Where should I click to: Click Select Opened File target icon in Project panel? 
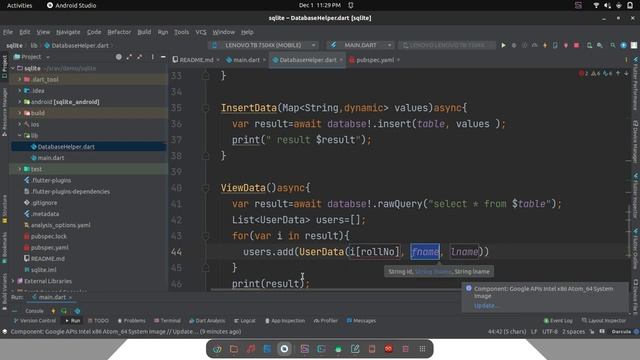click(118, 57)
